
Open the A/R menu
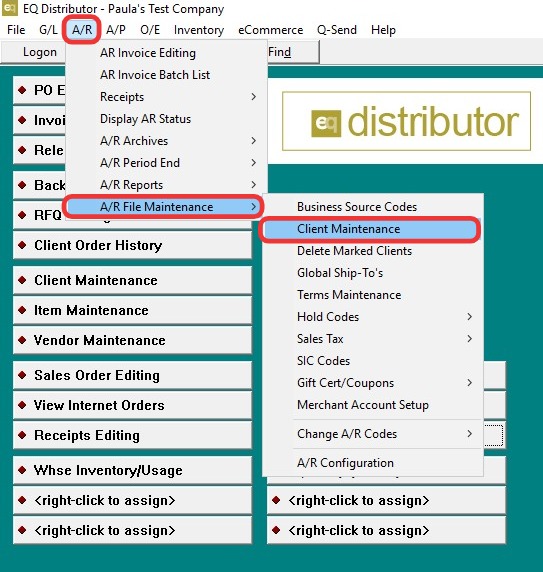tap(82, 30)
